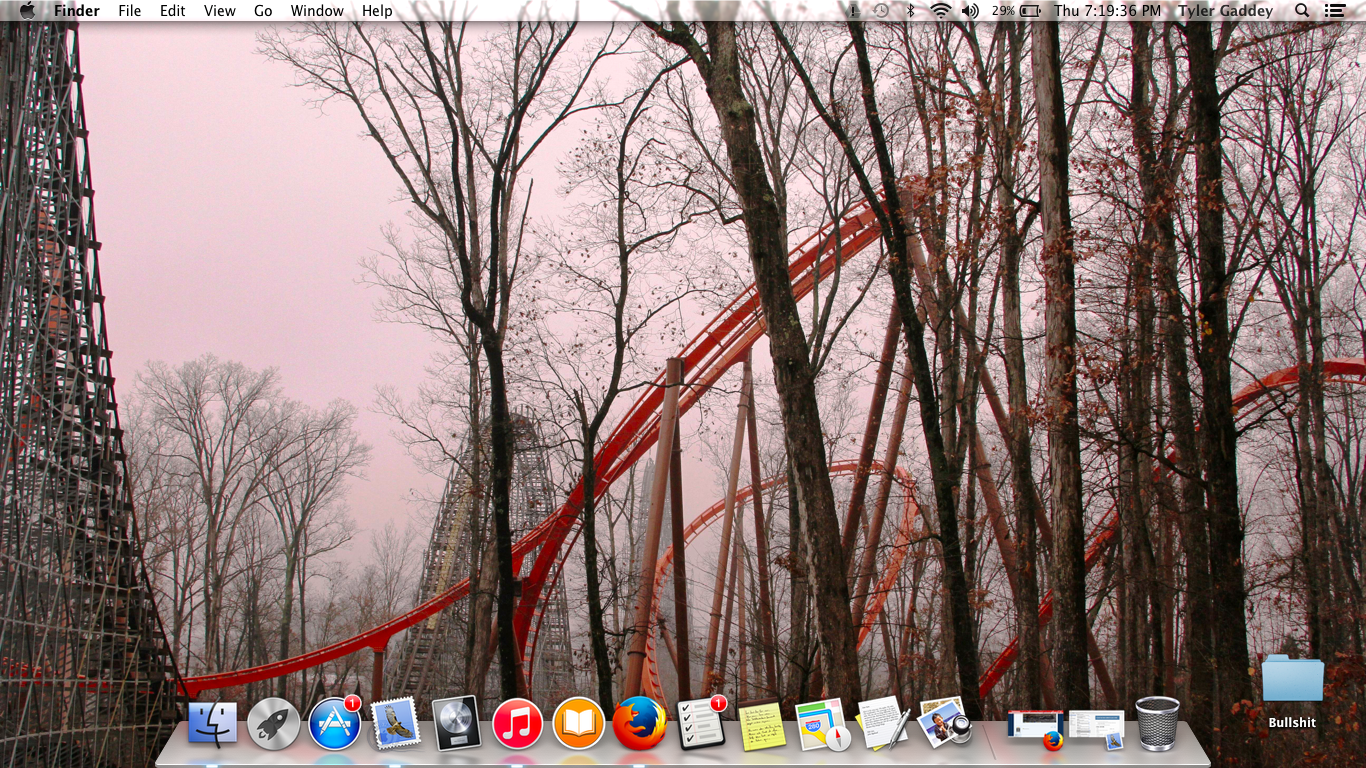The width and height of the screenshot is (1366, 768).
Task: Open the File menu
Action: [130, 11]
